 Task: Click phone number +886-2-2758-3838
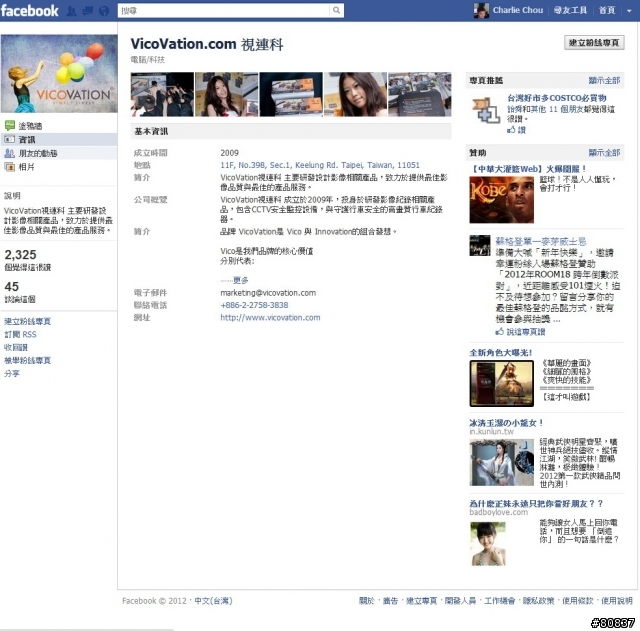point(254,305)
